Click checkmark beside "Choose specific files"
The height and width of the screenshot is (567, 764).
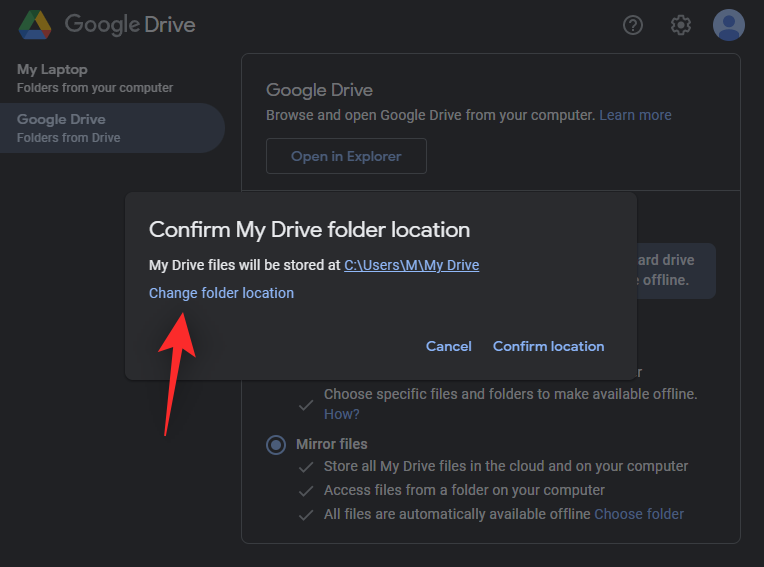tap(306, 405)
